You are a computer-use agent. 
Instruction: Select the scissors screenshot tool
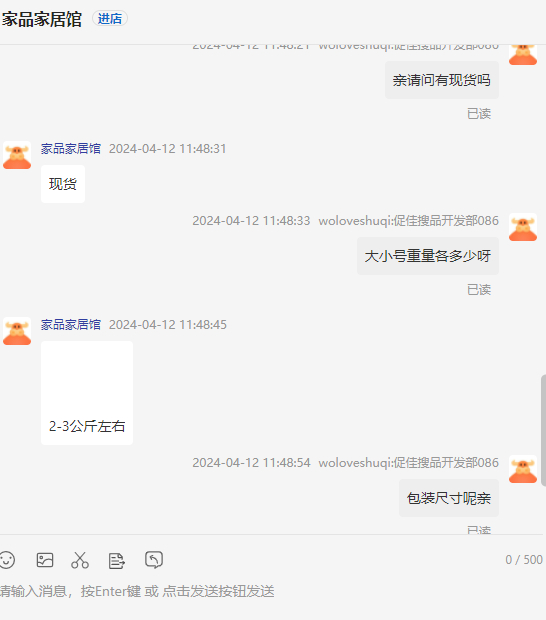tap(80, 560)
